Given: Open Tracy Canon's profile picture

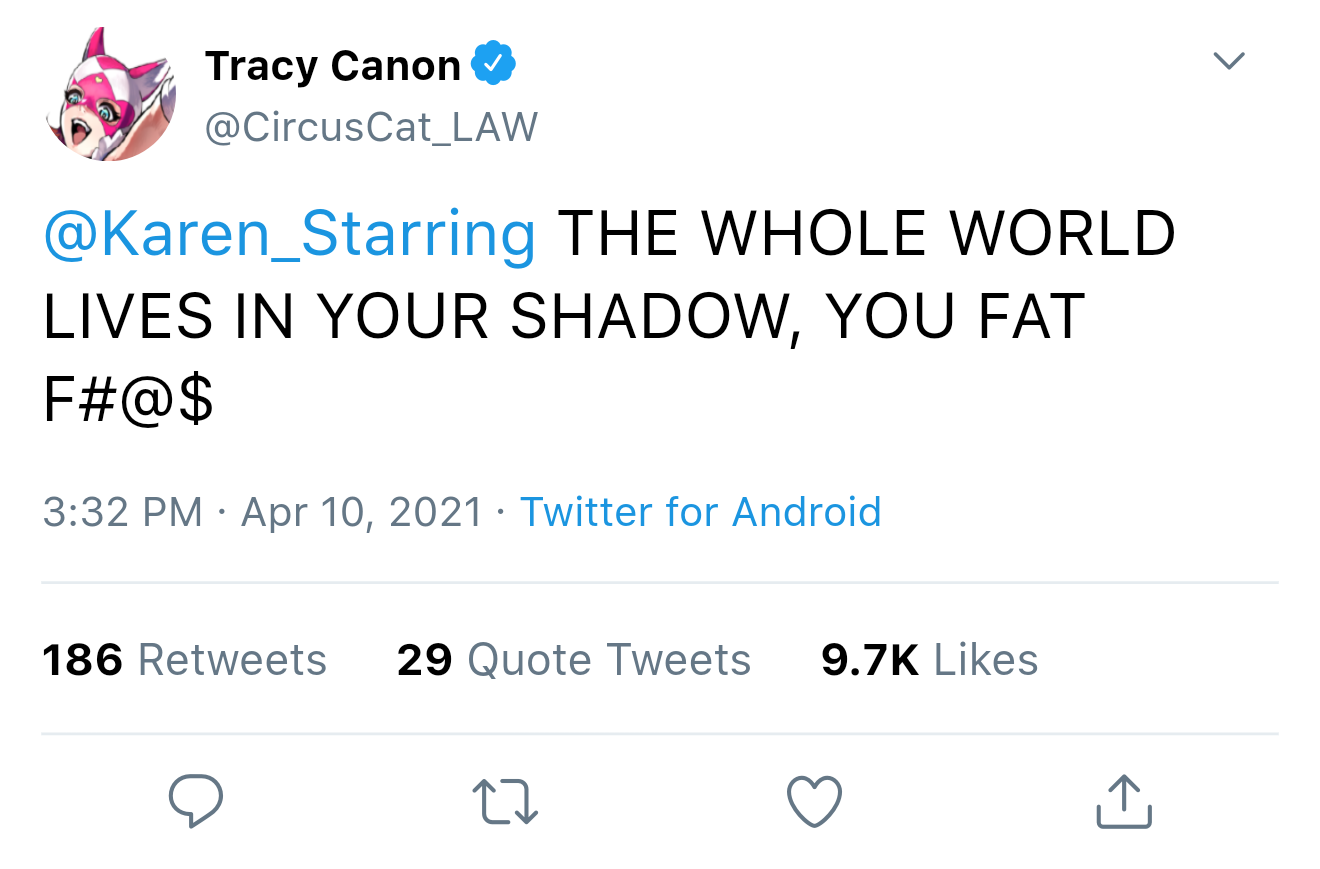Looking at the screenshot, I should pos(111,95).
